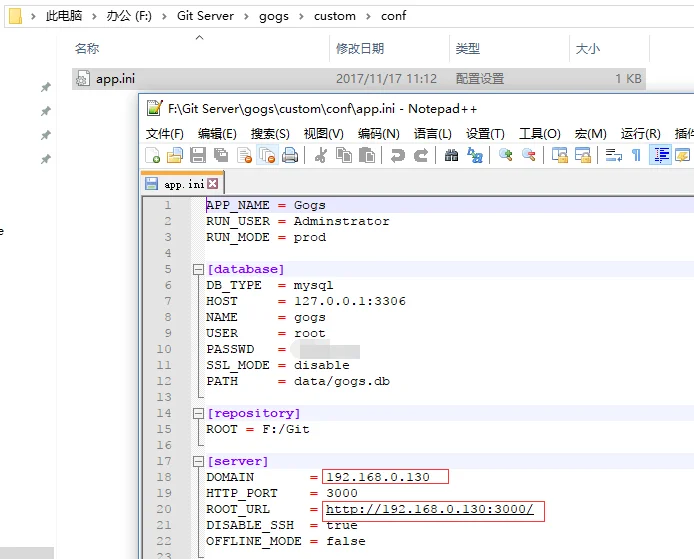Print the document using toolbar icon
The width and height of the screenshot is (694, 559).
[290, 155]
